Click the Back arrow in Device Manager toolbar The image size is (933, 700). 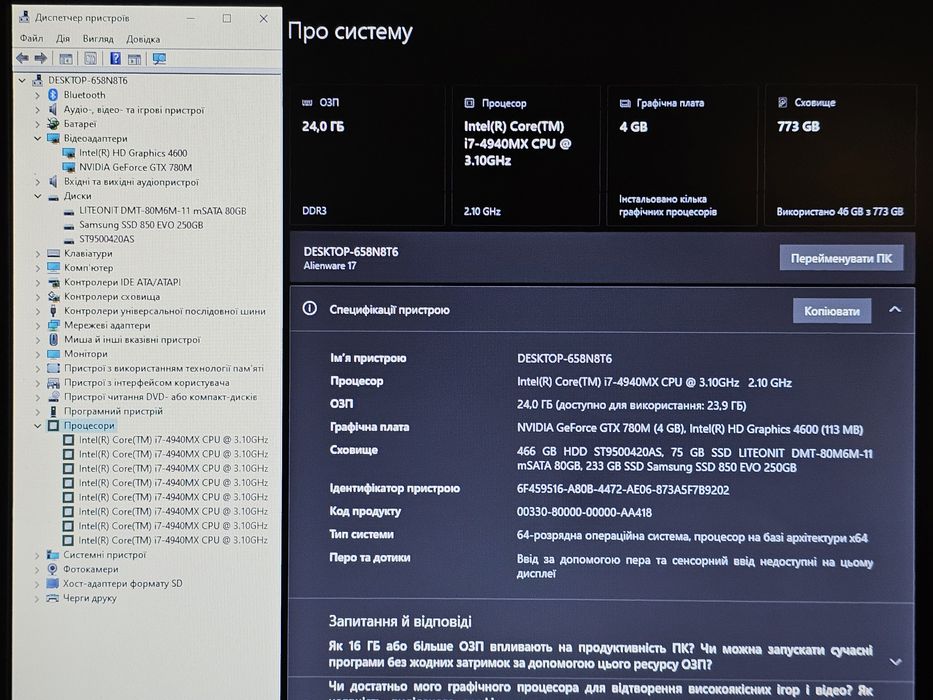click(23, 58)
